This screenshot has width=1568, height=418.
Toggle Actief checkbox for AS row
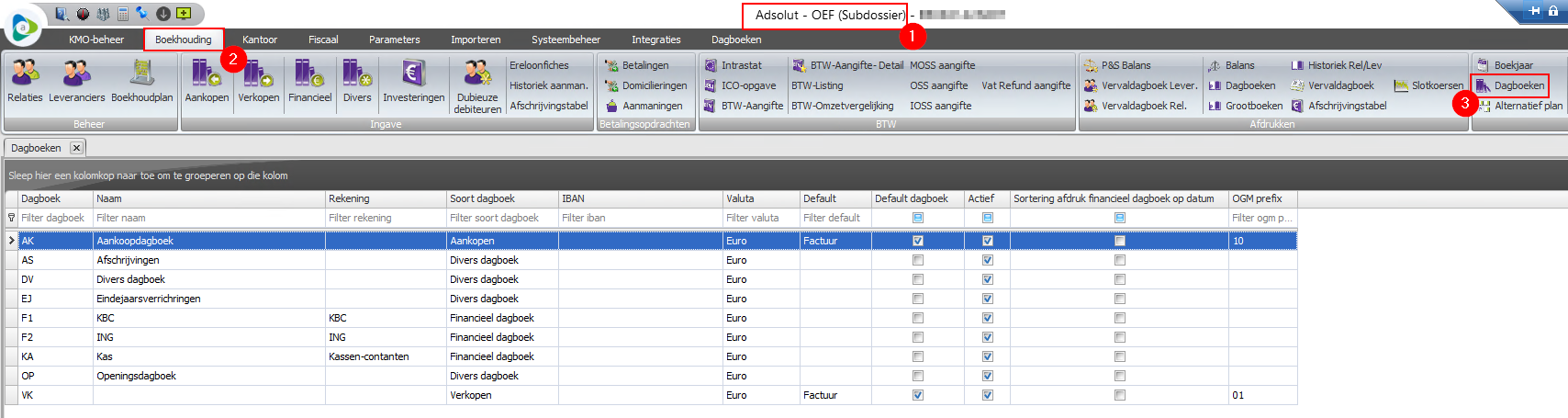(x=988, y=260)
